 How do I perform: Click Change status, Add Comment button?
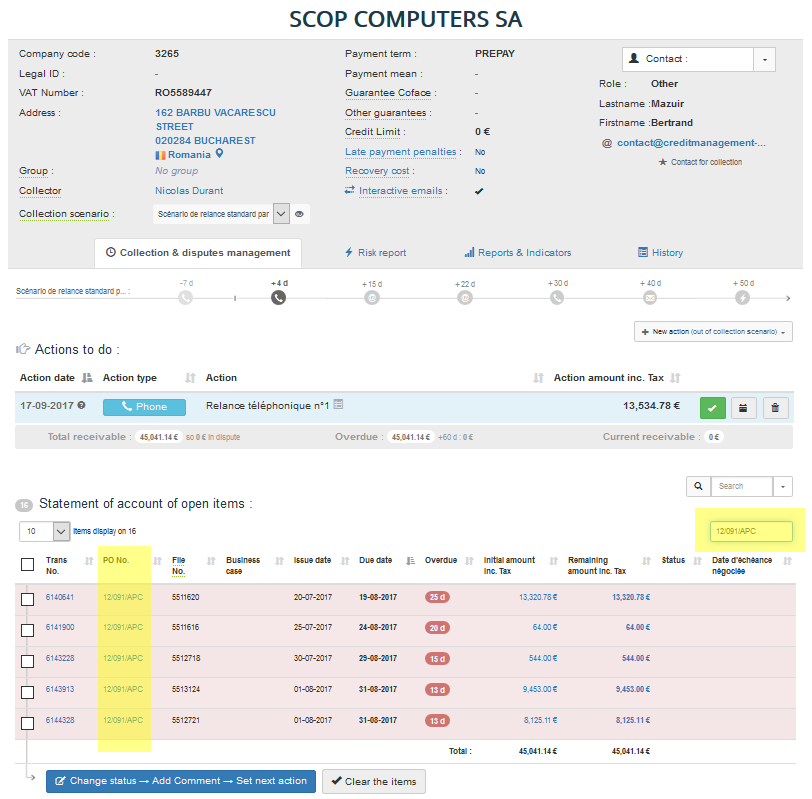[x=180, y=781]
